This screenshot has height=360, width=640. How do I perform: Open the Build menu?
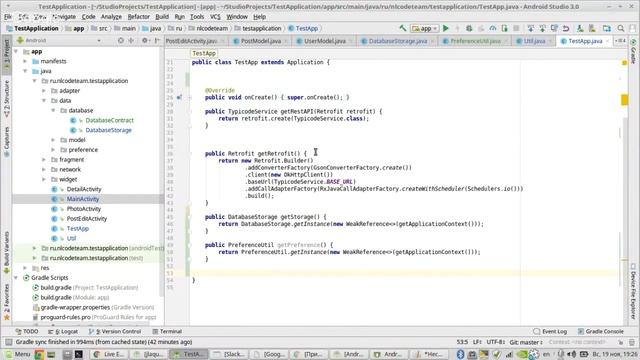(162, 17)
